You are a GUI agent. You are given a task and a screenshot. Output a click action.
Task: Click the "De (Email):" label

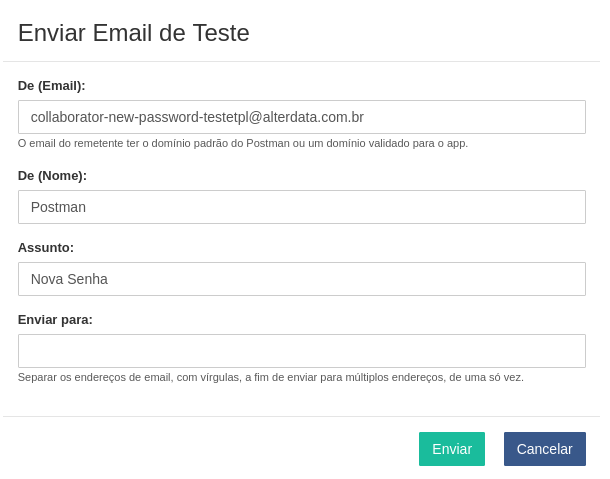pos(52,86)
